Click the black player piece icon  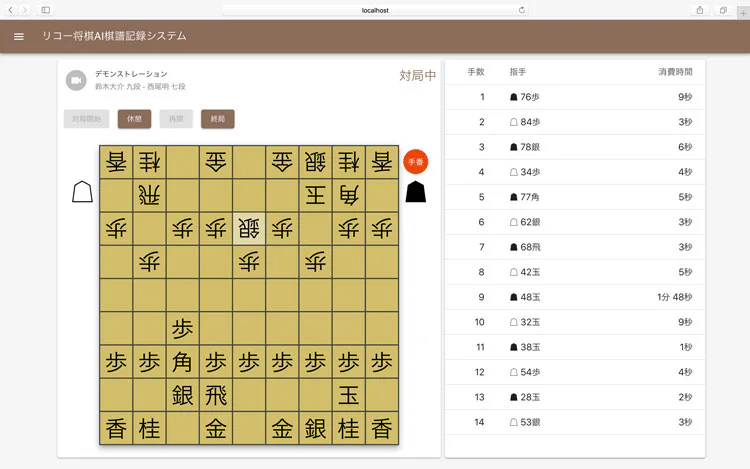[x=415, y=191]
